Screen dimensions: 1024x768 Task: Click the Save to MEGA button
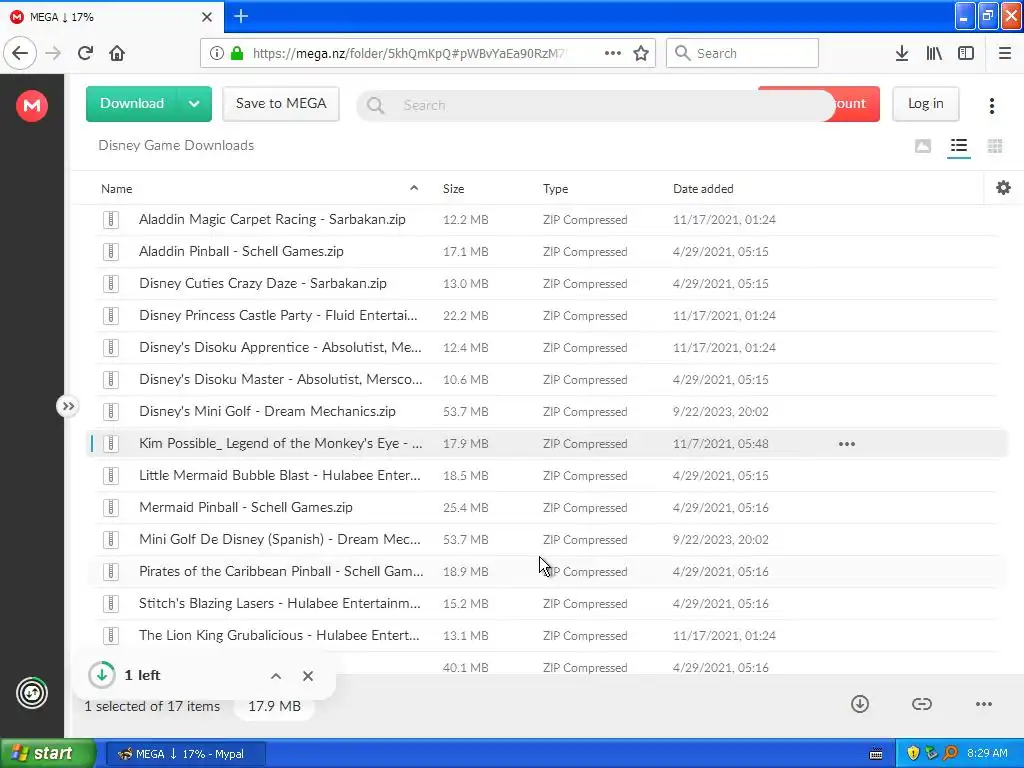281,104
